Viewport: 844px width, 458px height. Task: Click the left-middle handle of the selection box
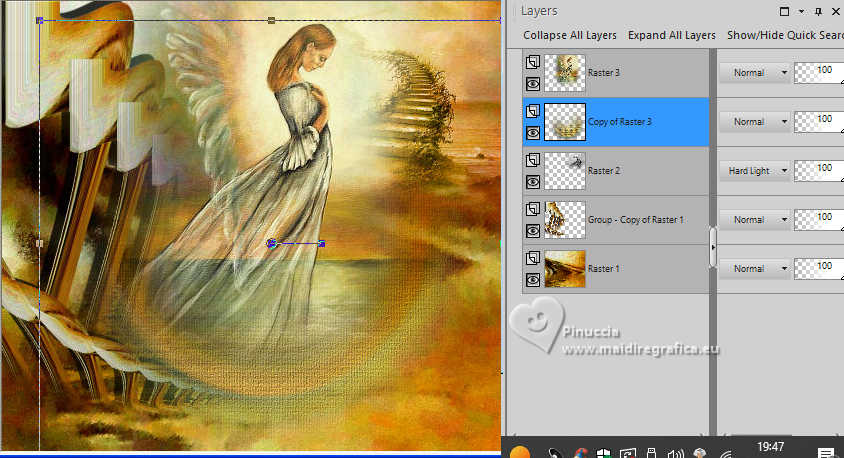tap(39, 243)
